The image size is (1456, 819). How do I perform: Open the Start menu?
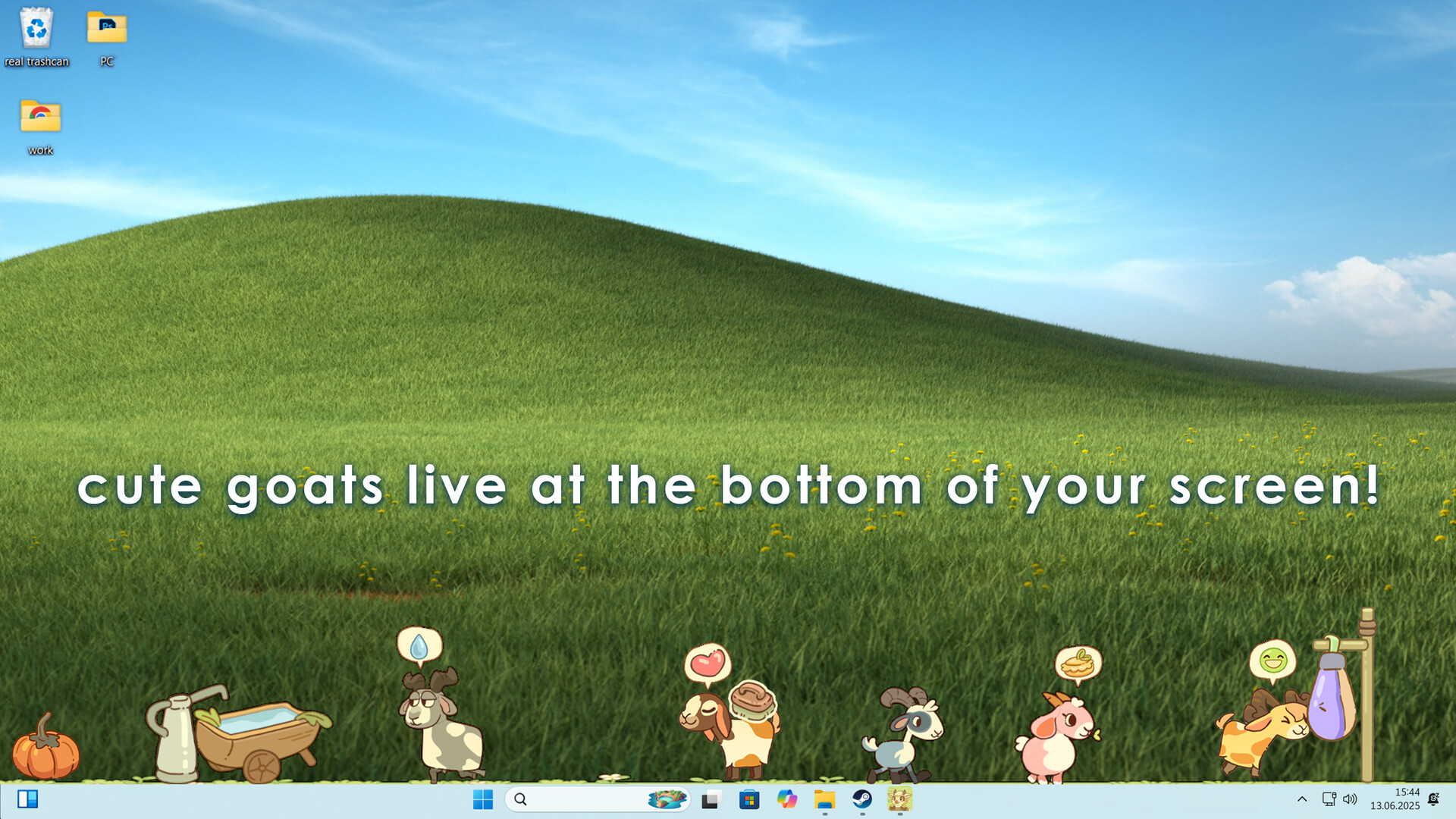point(483,799)
